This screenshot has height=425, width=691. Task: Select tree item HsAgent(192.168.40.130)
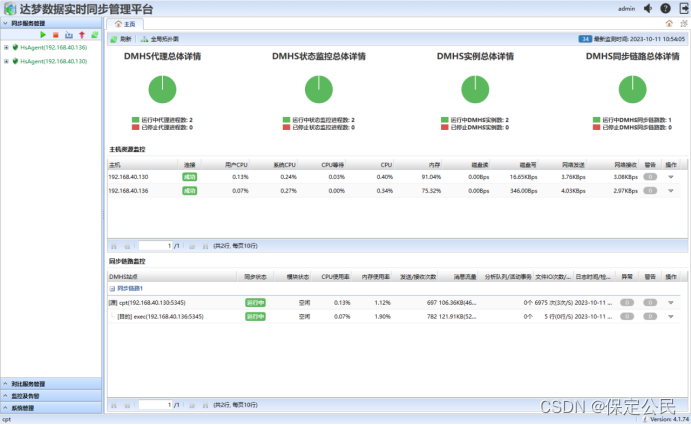coord(53,61)
